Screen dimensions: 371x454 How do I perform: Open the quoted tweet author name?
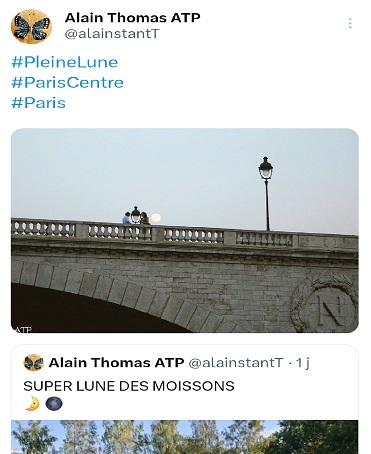pyautogui.click(x=116, y=363)
